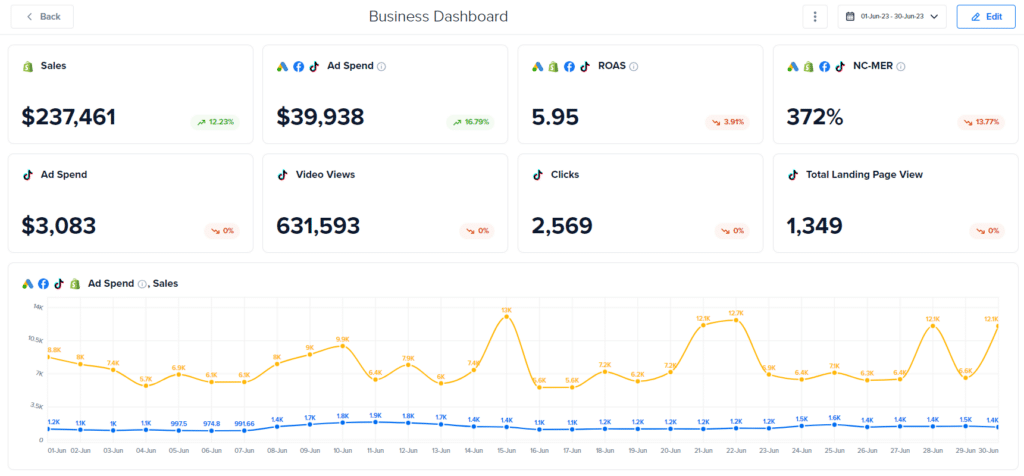The image size is (1024, 476).
Task: Click the 12.23% growth badge on Sales
Action: [216, 122]
